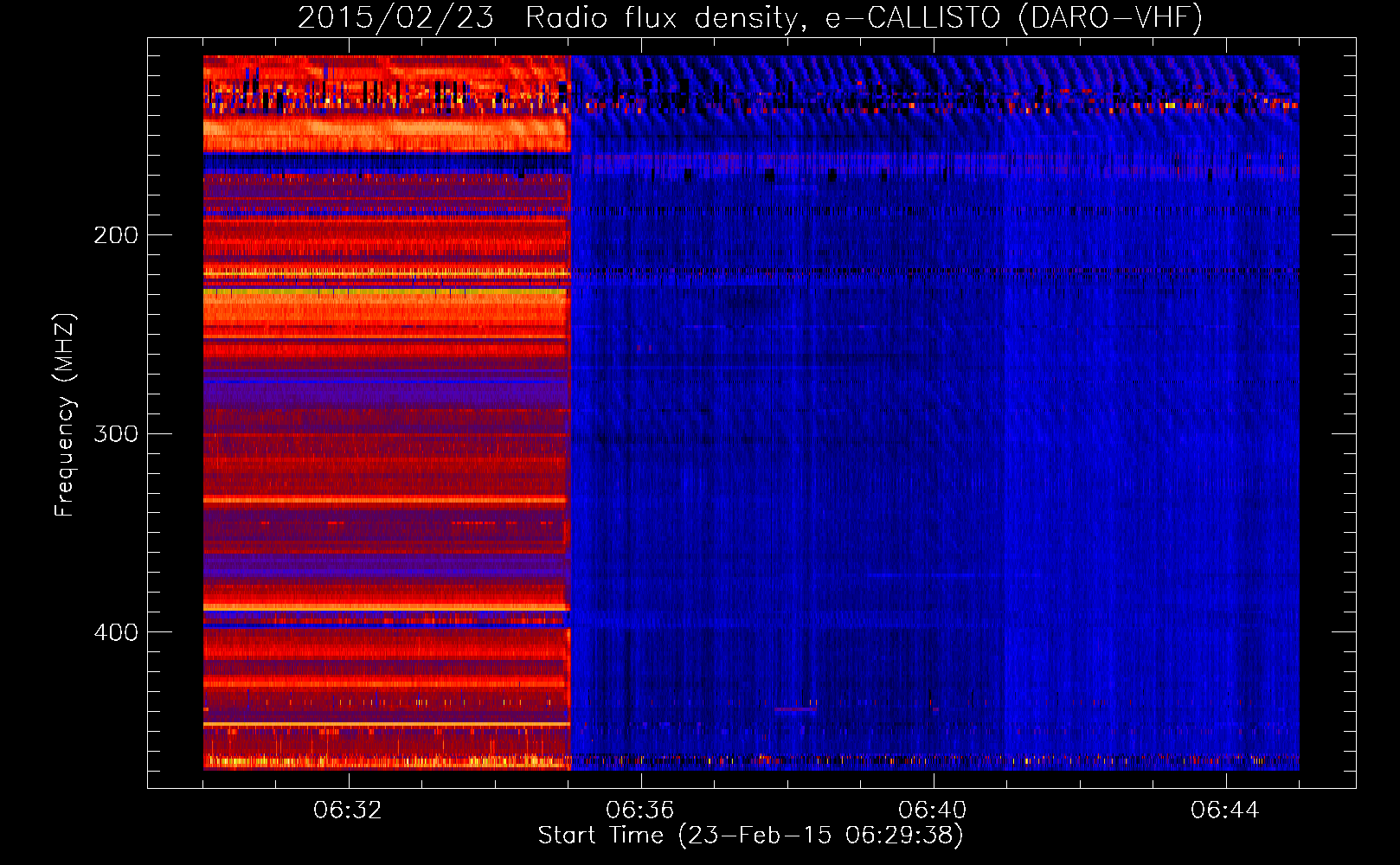The width and height of the screenshot is (1400, 865).
Task: Click the 300 frequency tick label
Action: point(116,433)
